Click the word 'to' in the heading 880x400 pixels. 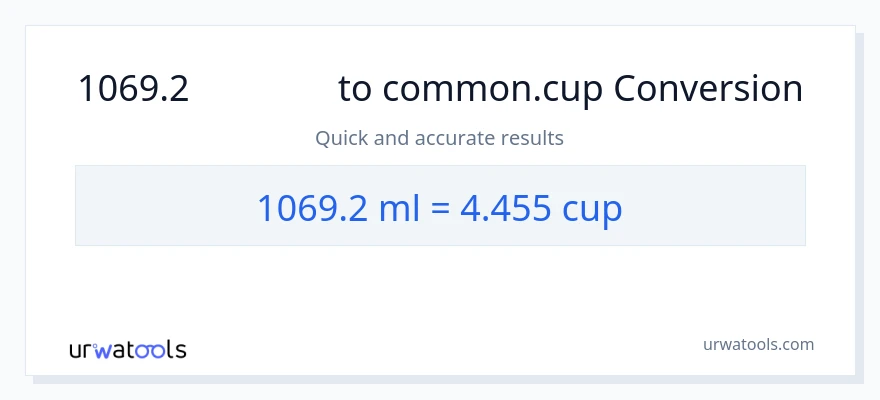coord(355,90)
